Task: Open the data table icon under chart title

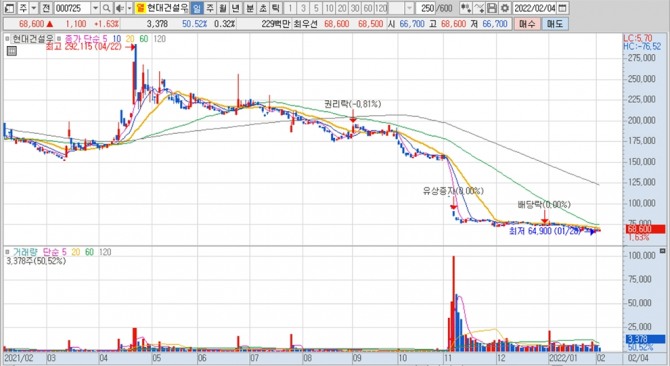Action: coord(12,51)
